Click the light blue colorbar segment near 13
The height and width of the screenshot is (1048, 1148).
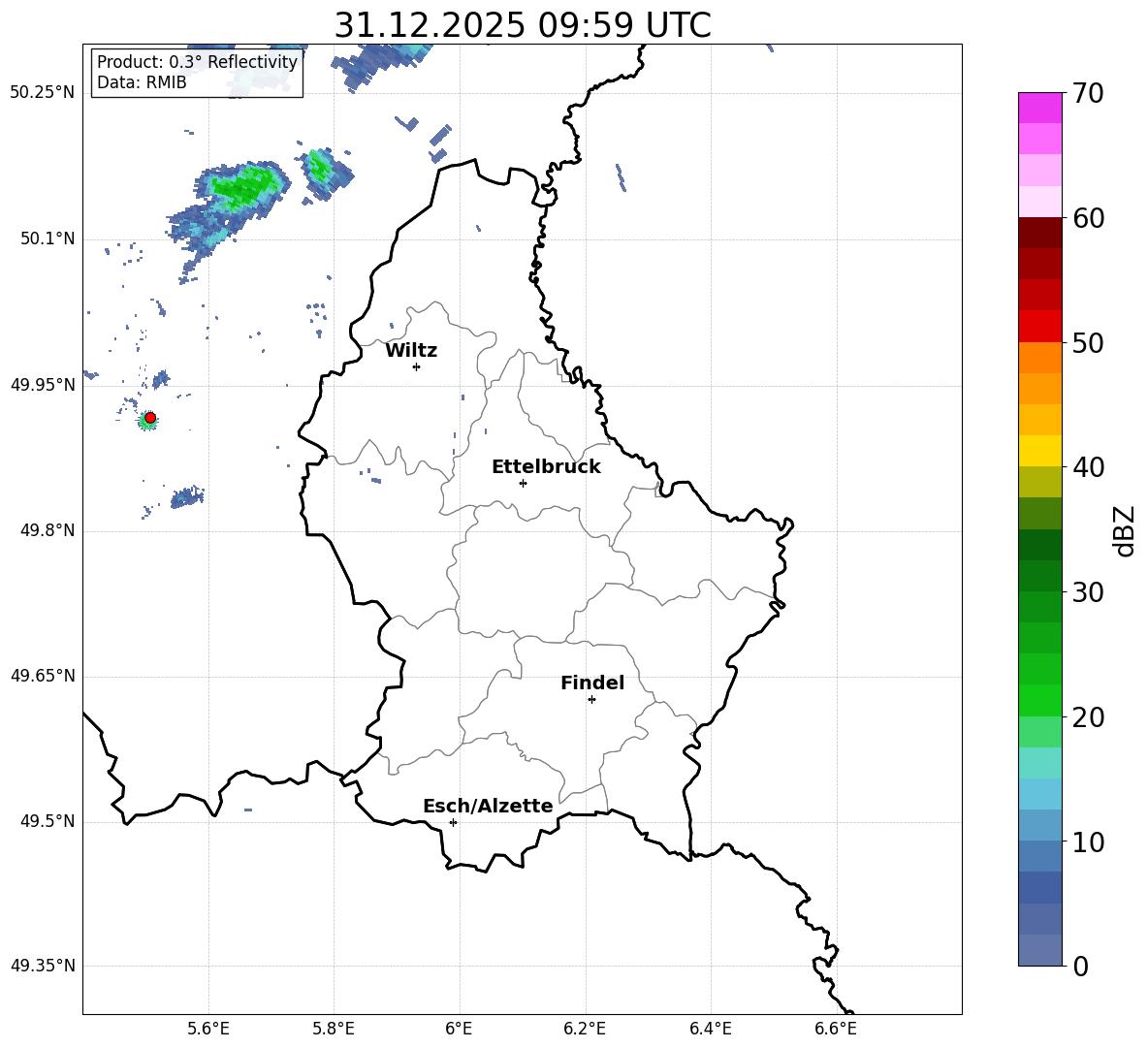1040,795
